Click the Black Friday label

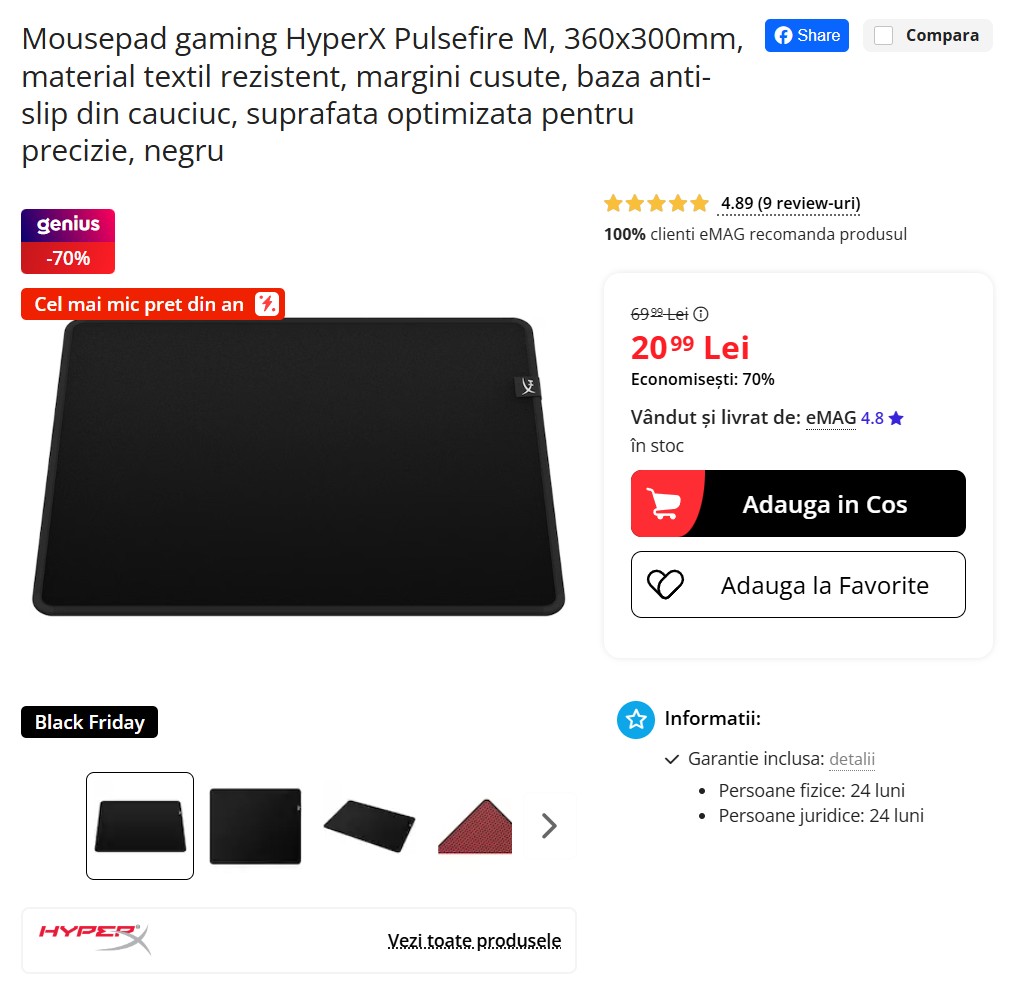pos(89,722)
